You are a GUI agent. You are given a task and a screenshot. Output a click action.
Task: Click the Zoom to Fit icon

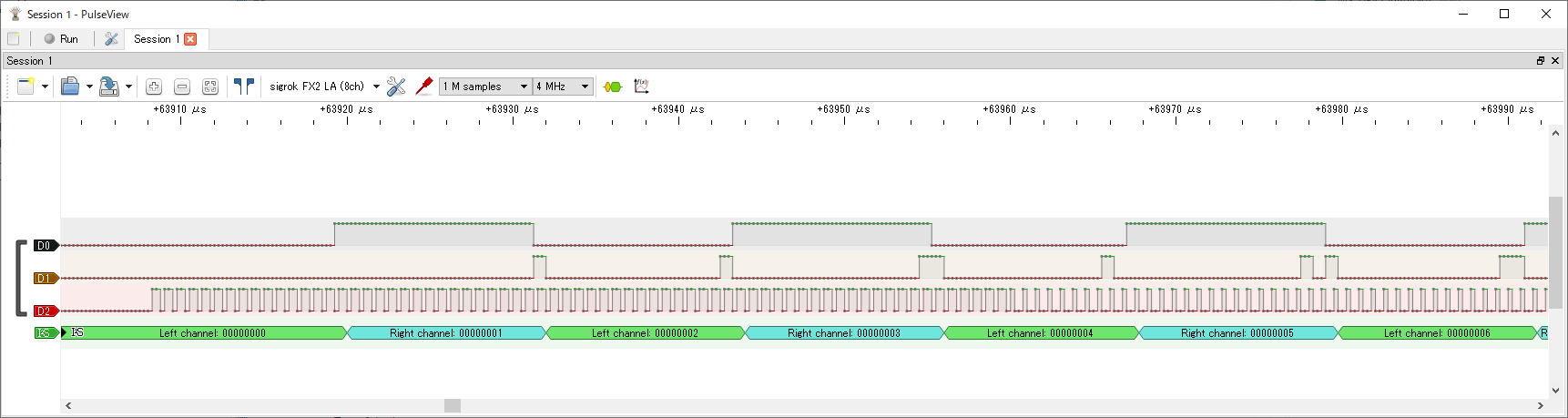click(x=210, y=87)
